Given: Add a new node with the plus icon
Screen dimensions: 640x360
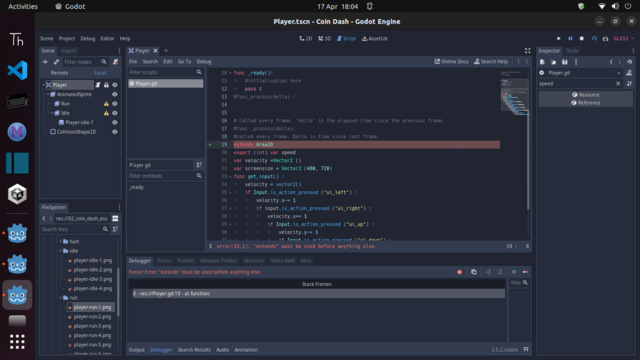Looking at the screenshot, I should pos(45,62).
